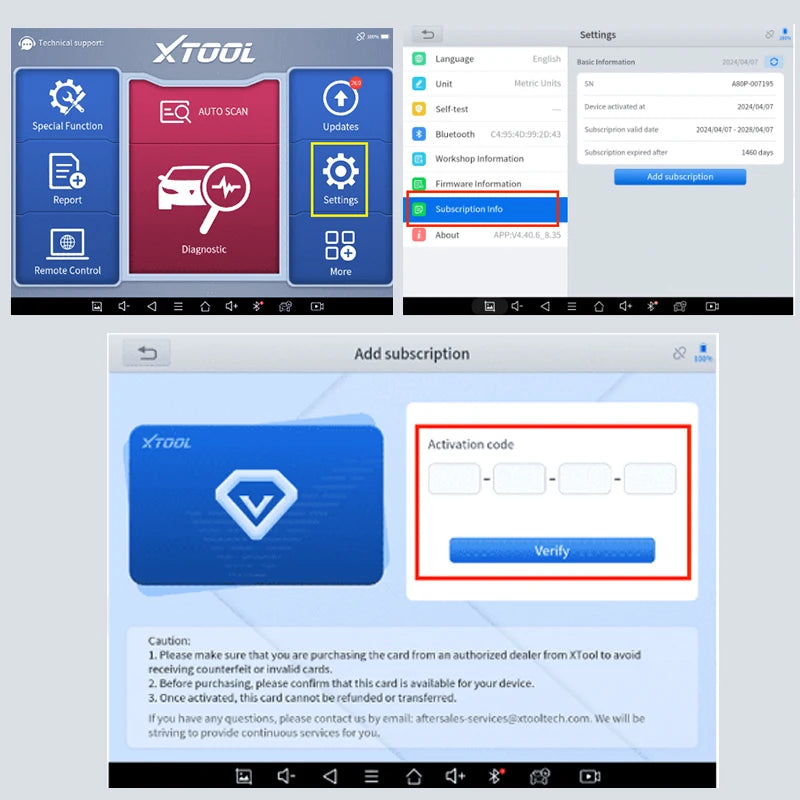Open Self-test settings row
This screenshot has width=800, height=800.
485,109
